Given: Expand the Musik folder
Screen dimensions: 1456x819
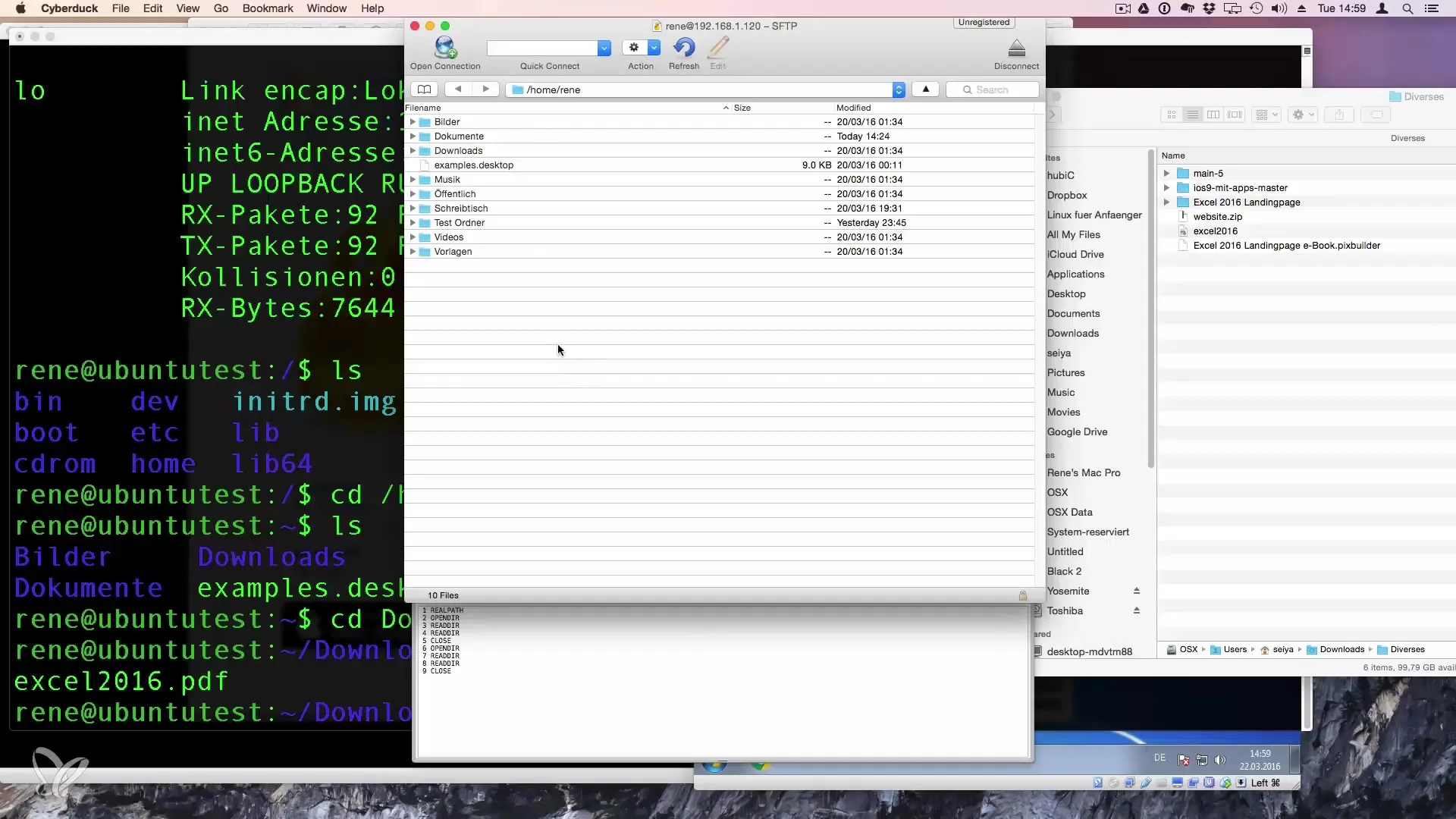Looking at the screenshot, I should (x=413, y=180).
